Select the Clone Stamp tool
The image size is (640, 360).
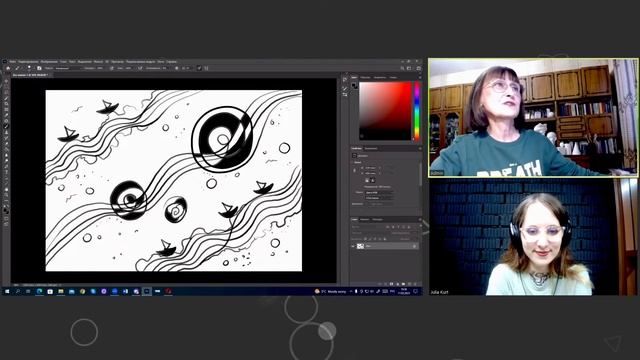(x=6, y=132)
